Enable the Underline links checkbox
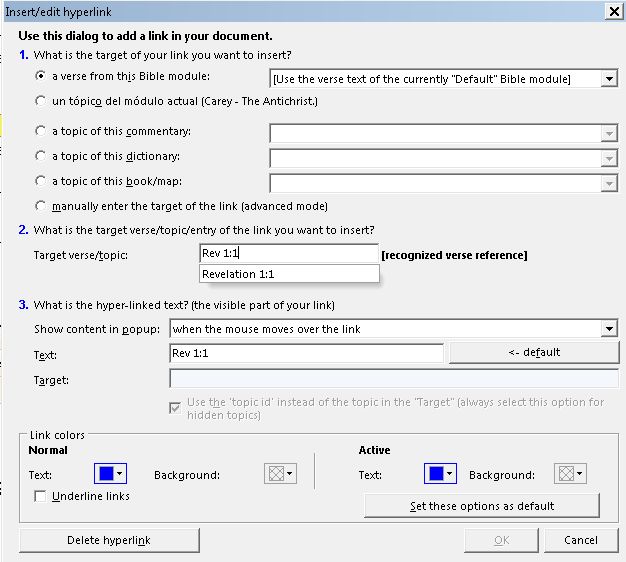This screenshot has height=562, width=626. point(40,496)
